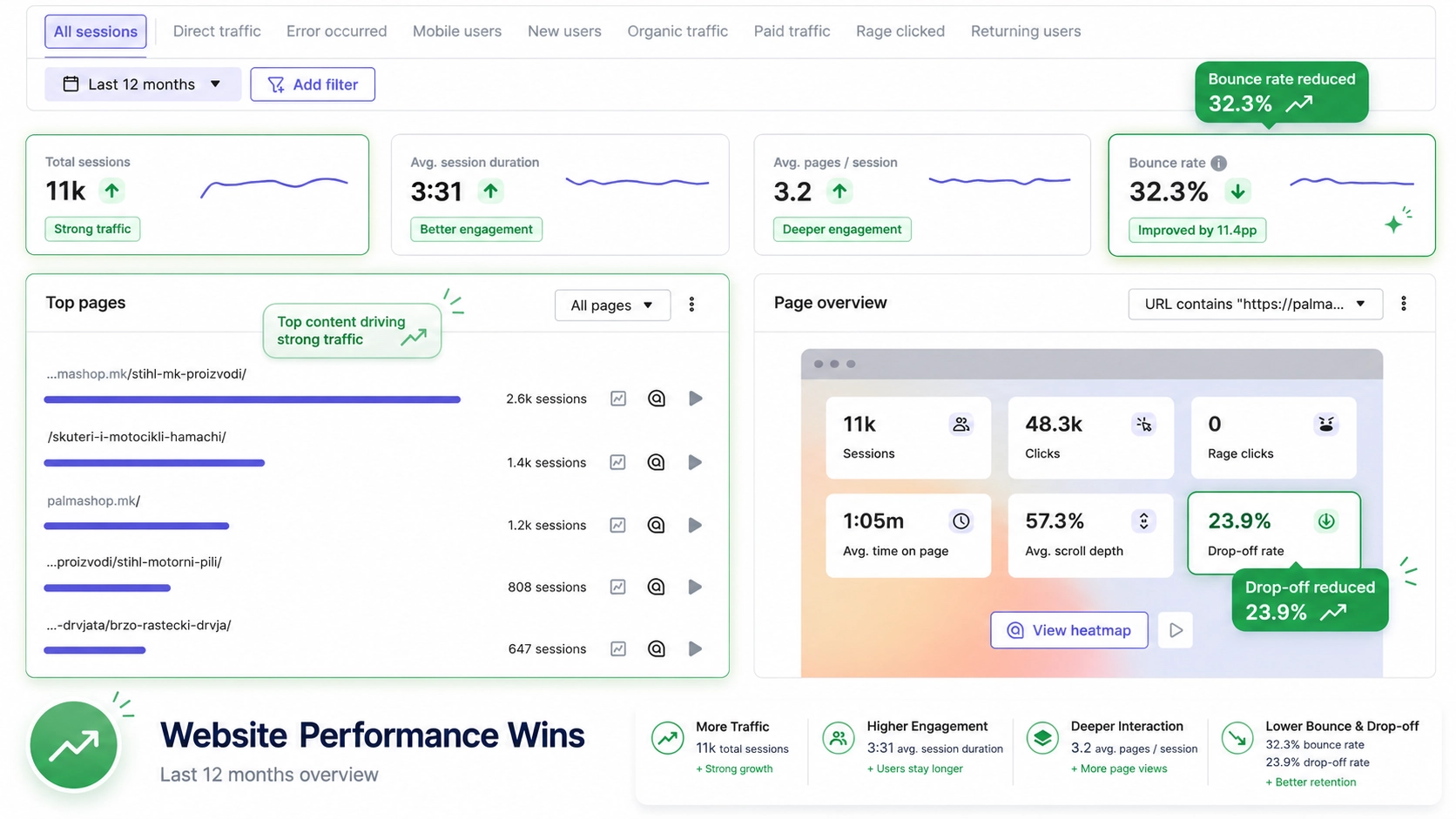Open trend chart icon for palmashop.mk/ row
Screen dimensions: 1456x819
point(617,525)
